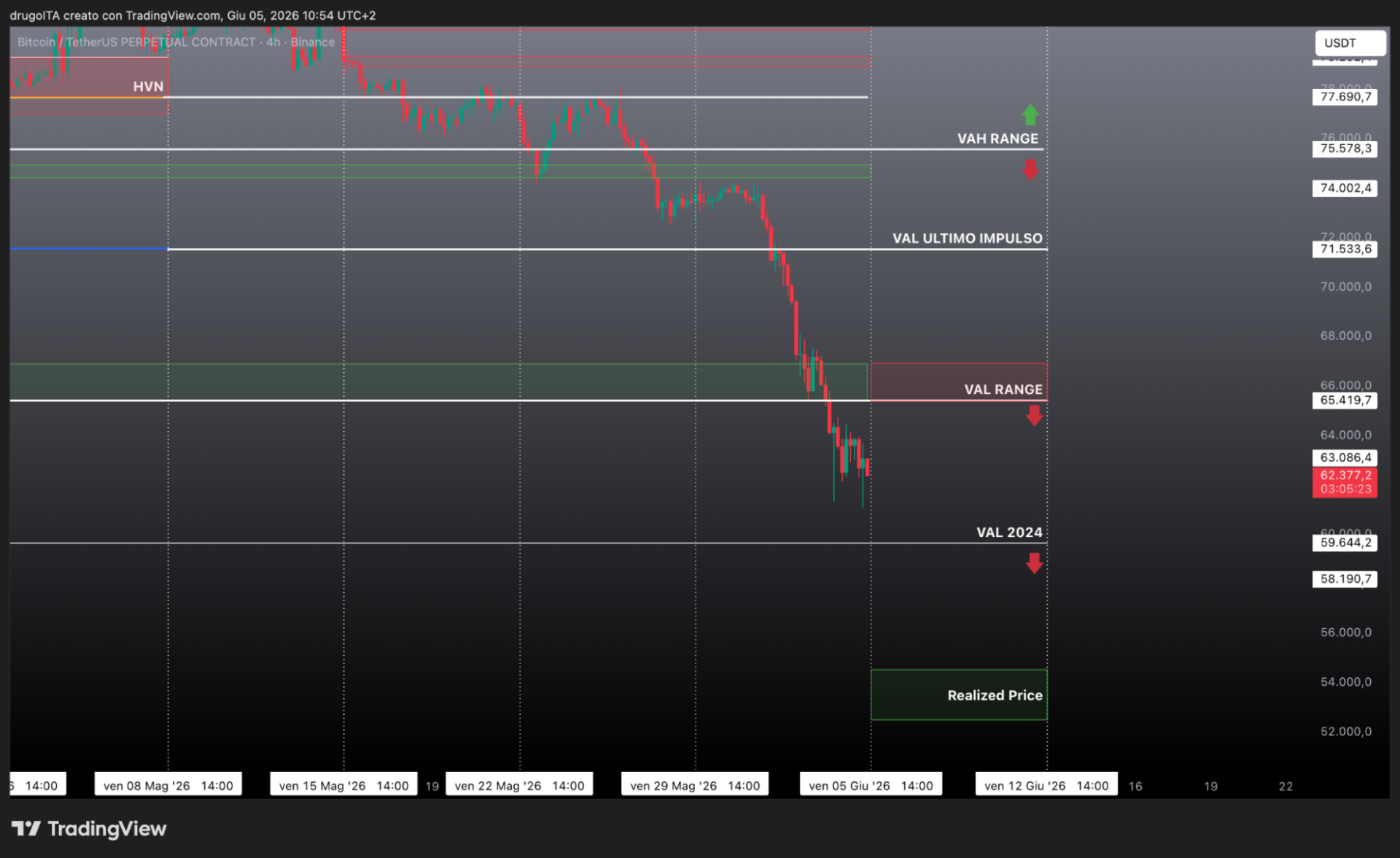
Task: Click the red down arrow under VAL 2024
Action: (x=1034, y=563)
